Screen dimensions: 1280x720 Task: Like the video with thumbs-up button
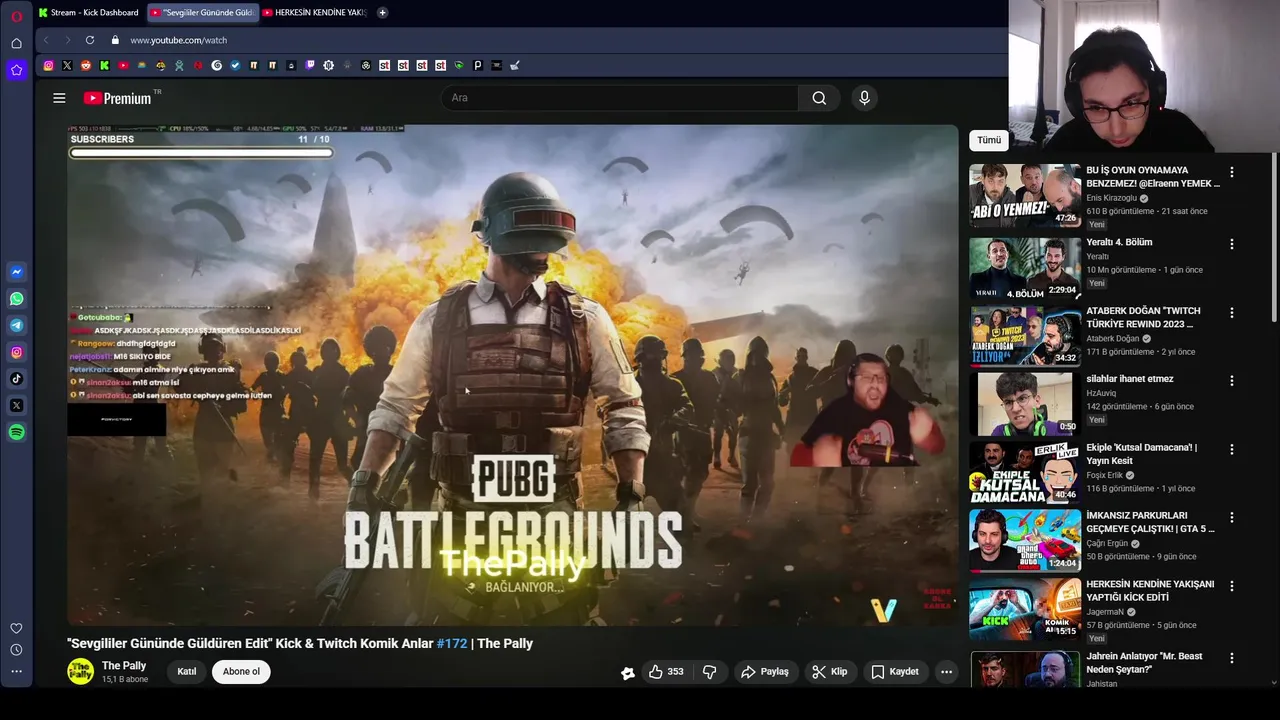point(666,672)
